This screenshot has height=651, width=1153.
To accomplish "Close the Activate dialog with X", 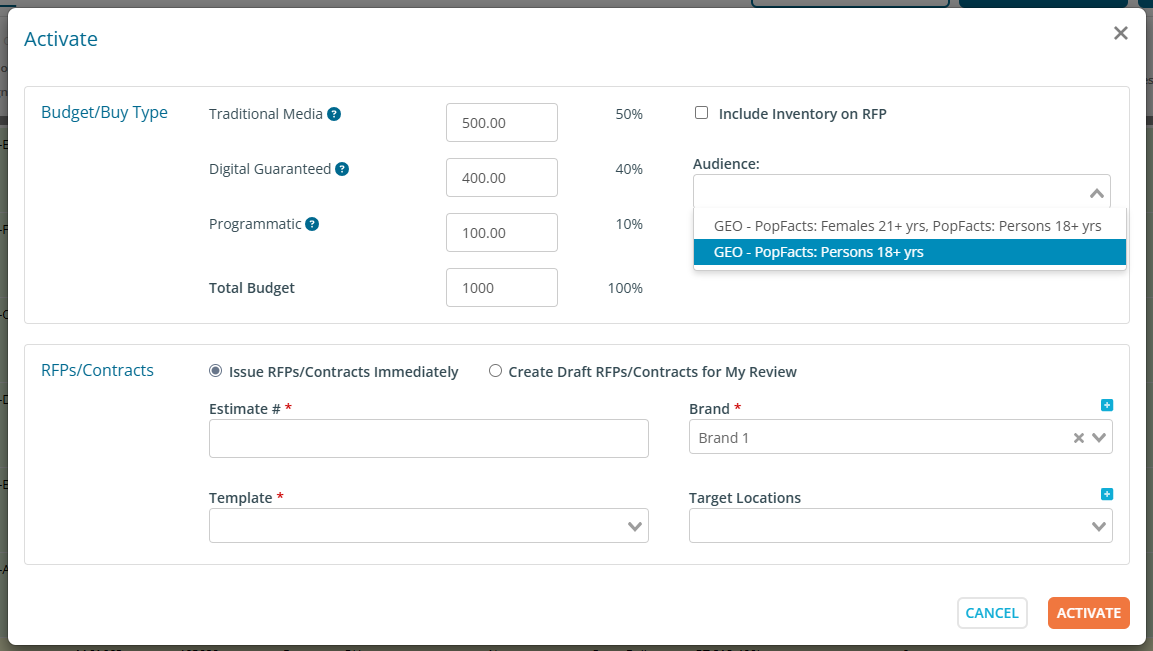I will coord(1120,33).
